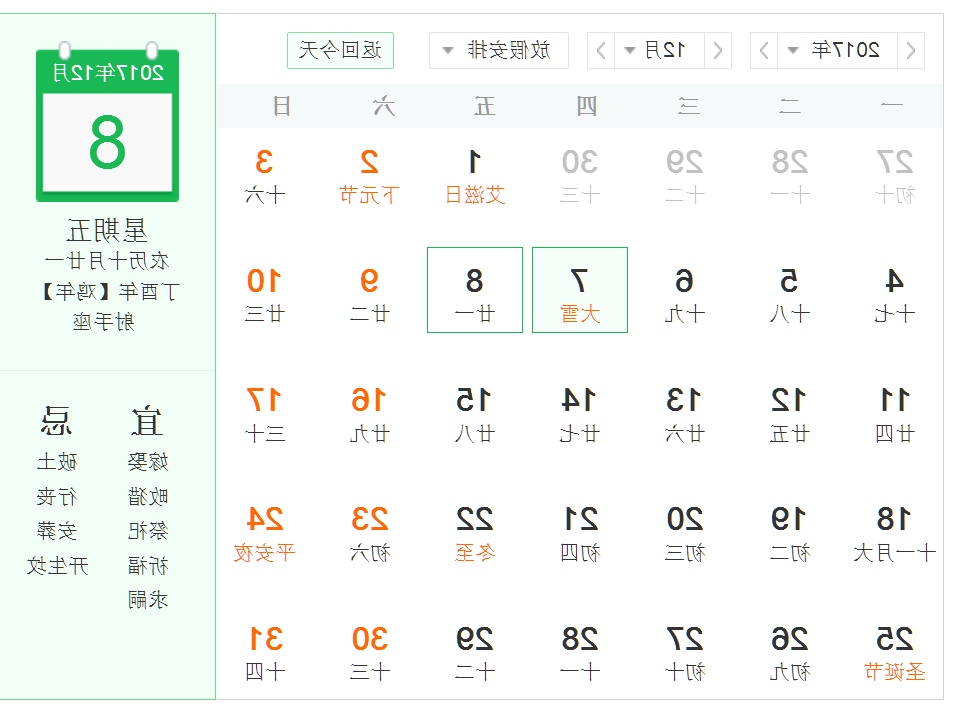Viewport: 955px width, 711px height.
Task: Expand the 放假安排 holiday dropdown
Action: pyautogui.click(x=499, y=50)
